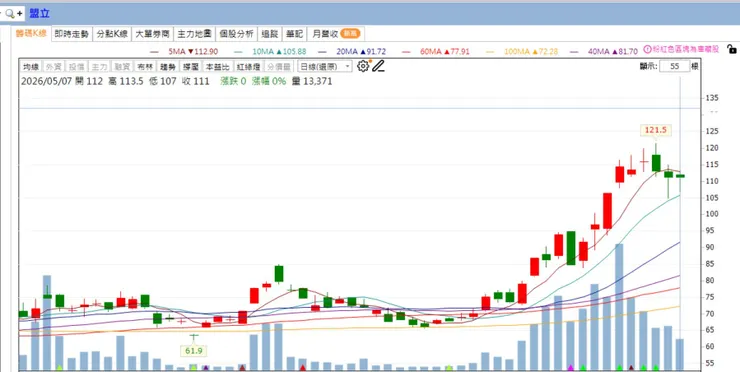Screen dimensions: 740x372
Task: Toggle the 趨勢 trend overlay
Action: click(x=168, y=67)
